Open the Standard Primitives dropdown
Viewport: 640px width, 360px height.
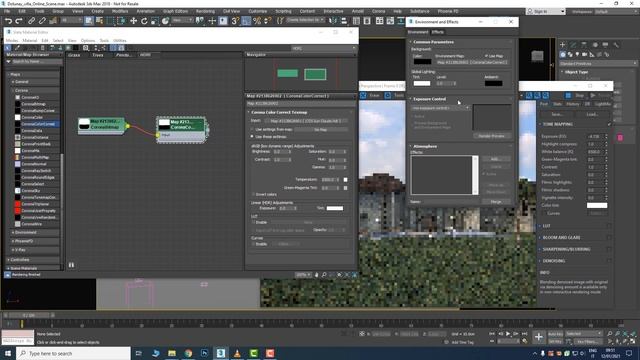click(598, 64)
